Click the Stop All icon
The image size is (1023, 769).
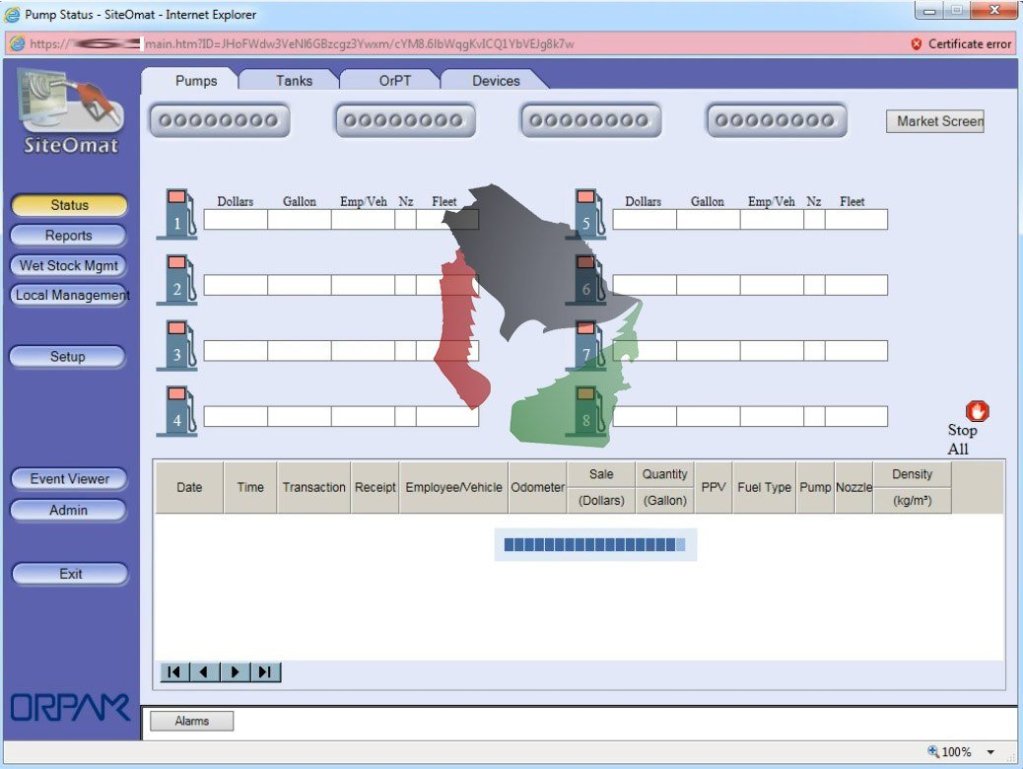point(975,411)
